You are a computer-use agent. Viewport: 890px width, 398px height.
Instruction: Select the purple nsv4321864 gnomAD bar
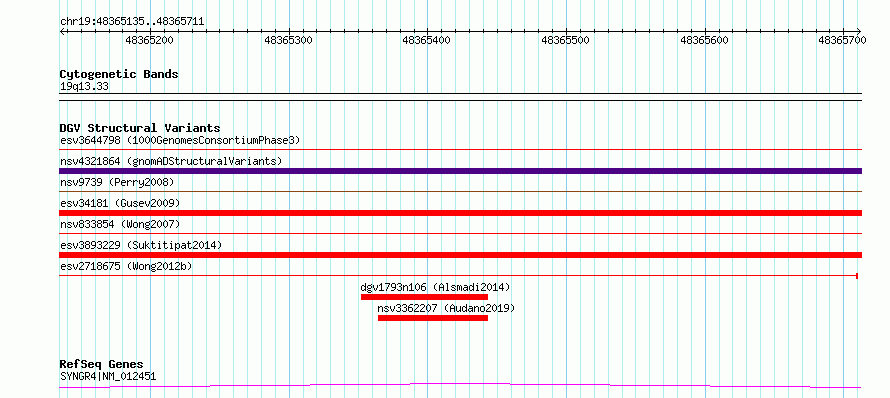pos(461,171)
